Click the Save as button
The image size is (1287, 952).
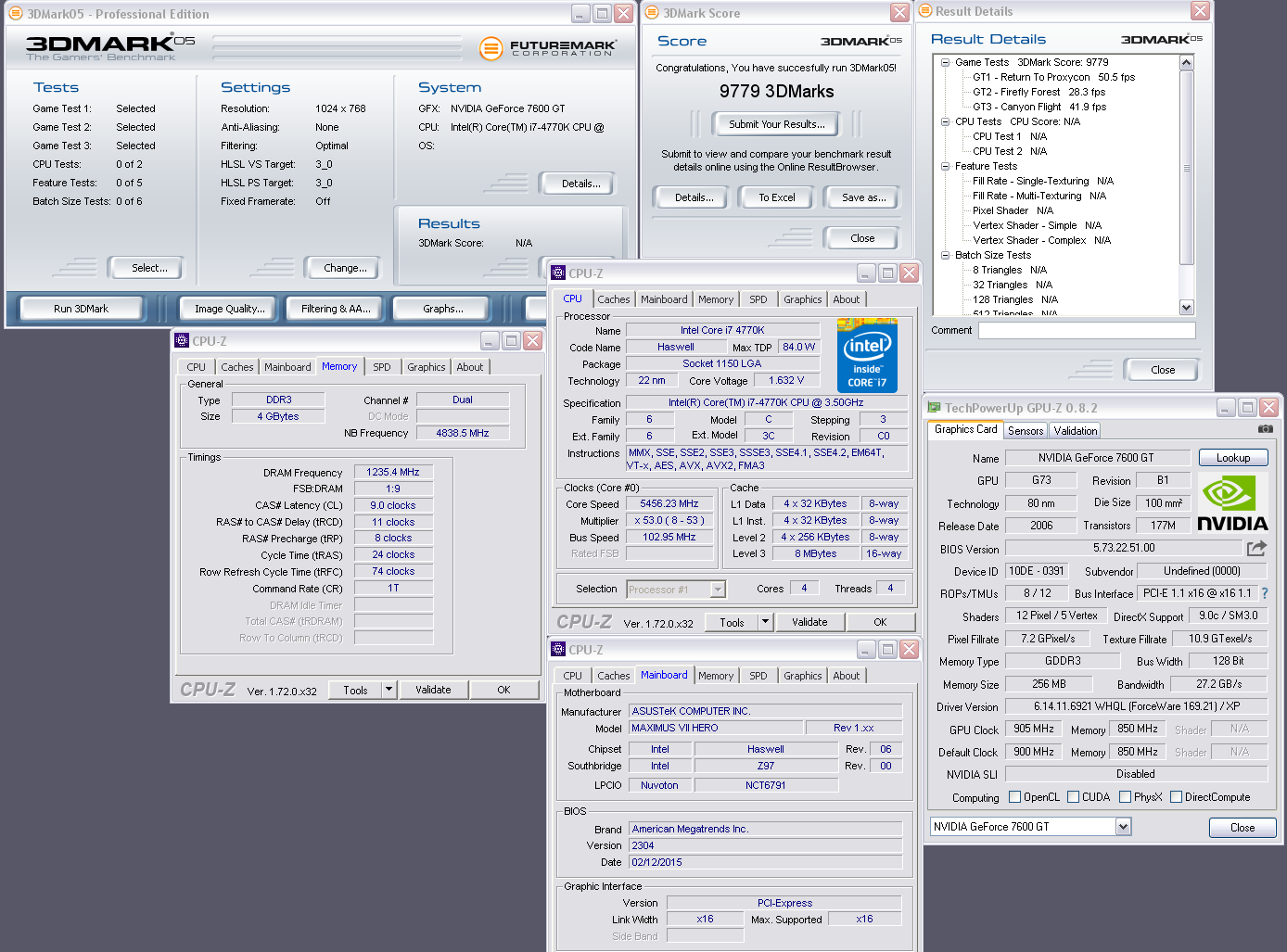click(862, 197)
